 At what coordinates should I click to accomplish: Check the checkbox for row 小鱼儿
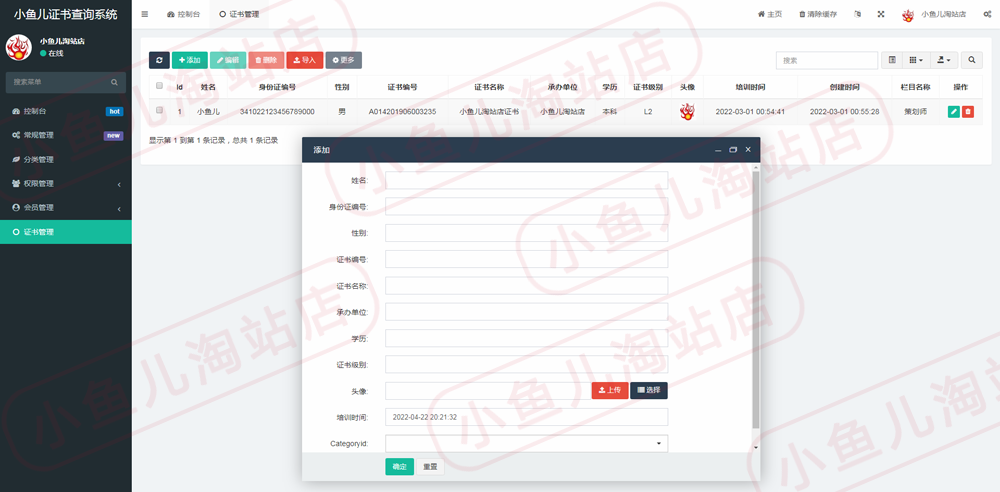(x=159, y=110)
